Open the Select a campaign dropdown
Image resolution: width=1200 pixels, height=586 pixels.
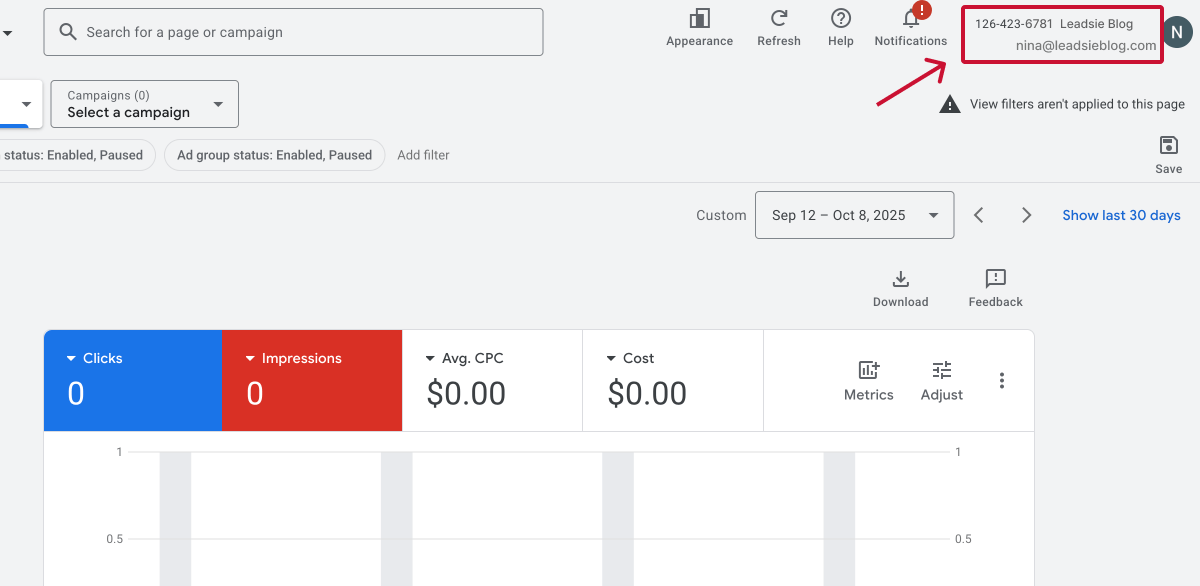tap(143, 104)
